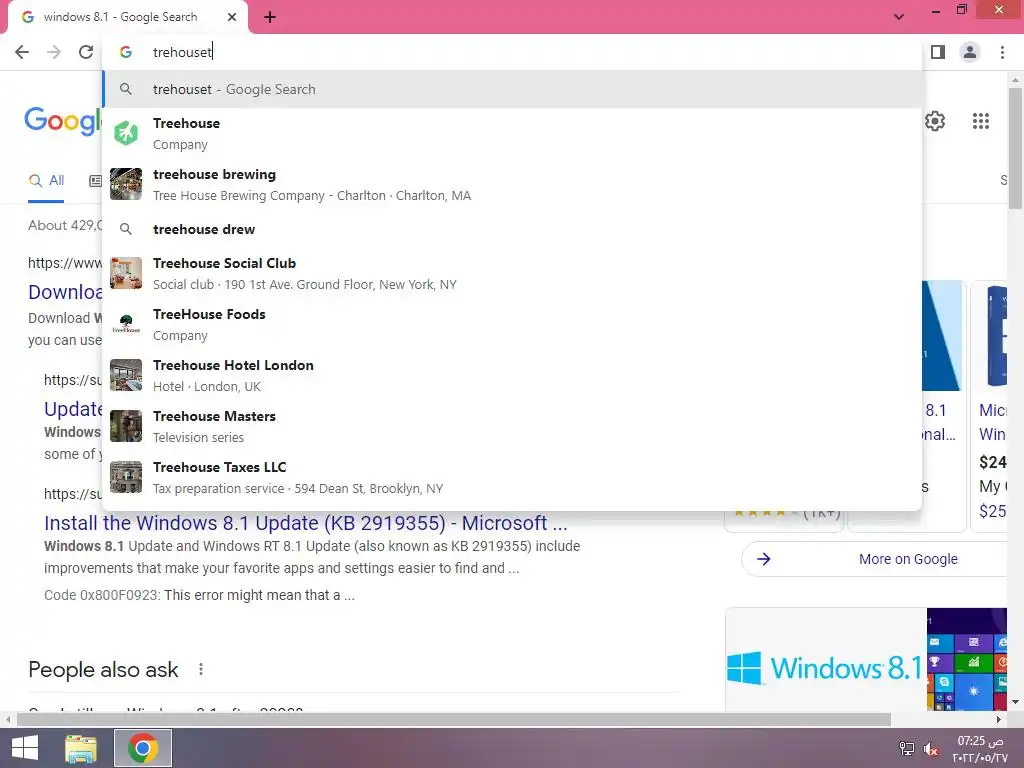1024x768 pixels.
Task: Close the windows 8.1 Google Search tab
Action: [232, 17]
